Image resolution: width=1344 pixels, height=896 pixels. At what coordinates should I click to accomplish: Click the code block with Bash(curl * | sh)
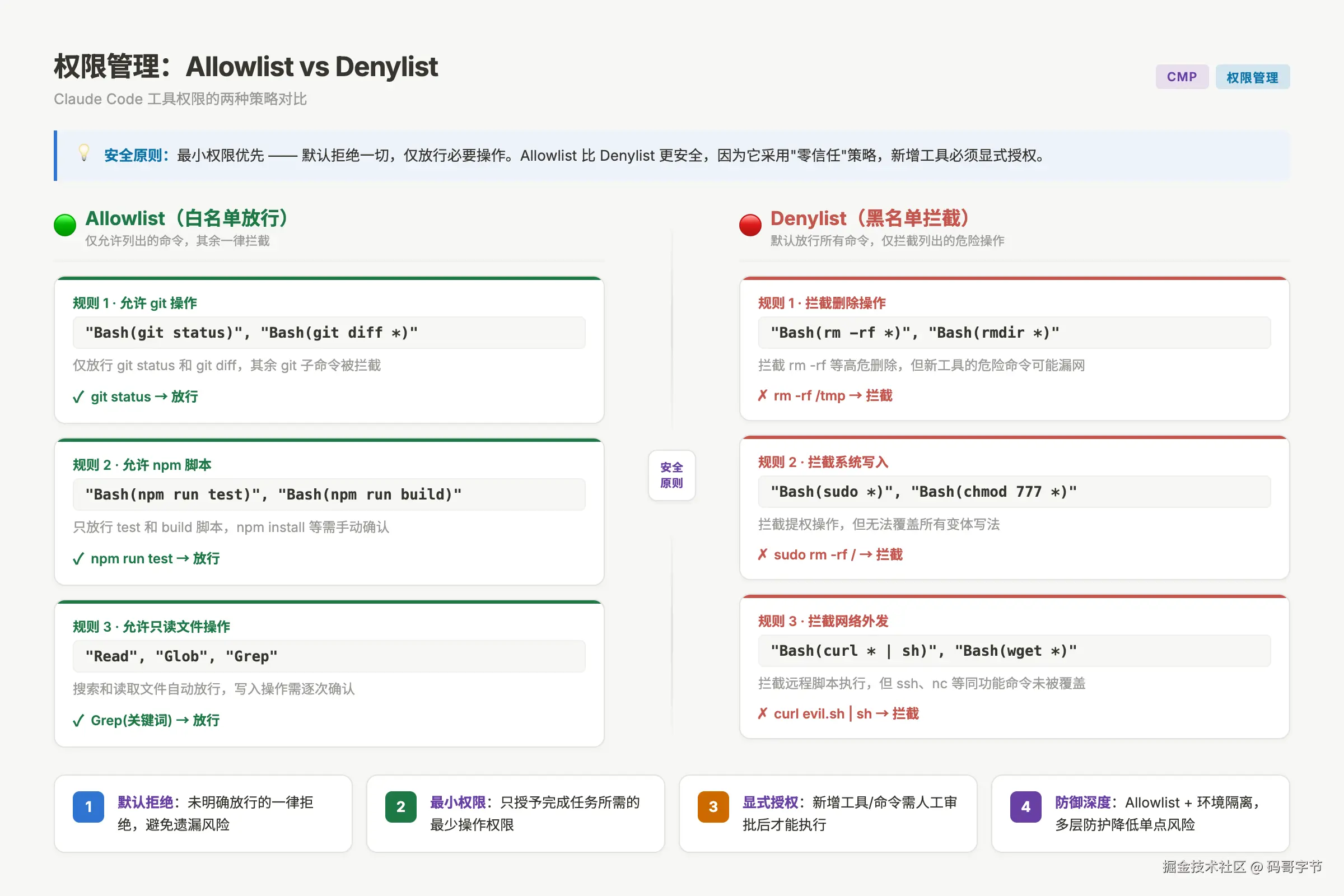click(x=1014, y=650)
